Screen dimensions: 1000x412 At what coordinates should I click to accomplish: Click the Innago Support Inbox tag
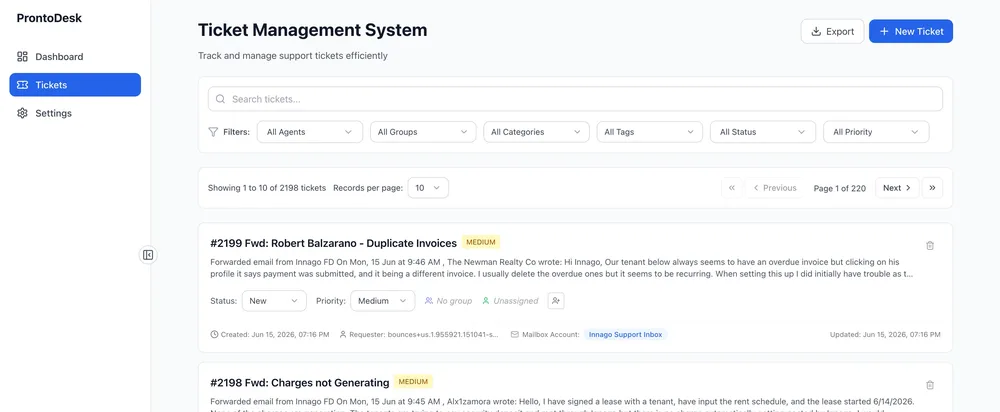coord(625,334)
